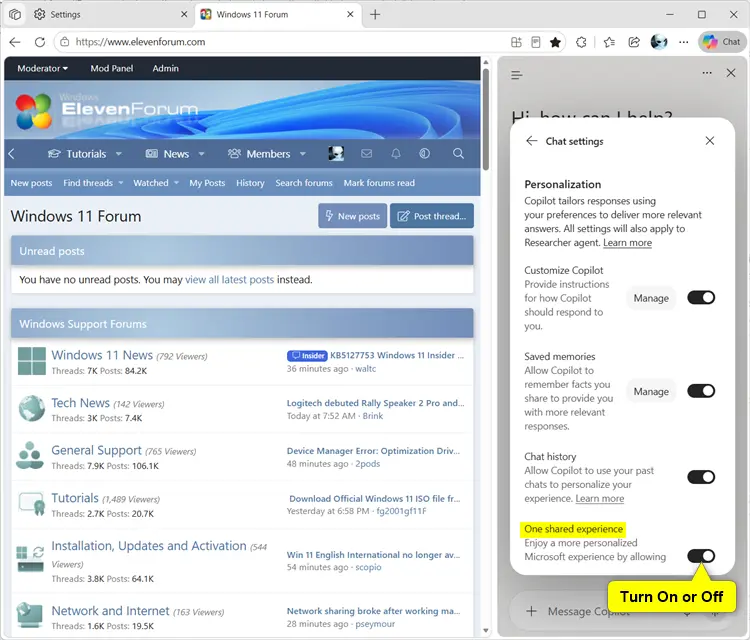Open immersive reader icon in address bar
The height and width of the screenshot is (640, 750).
(536, 42)
